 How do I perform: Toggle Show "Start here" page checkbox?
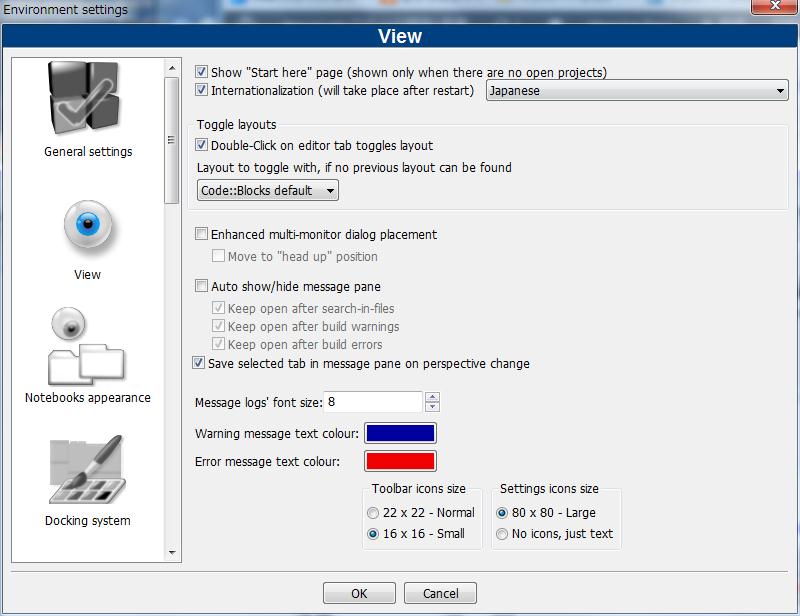click(x=202, y=72)
